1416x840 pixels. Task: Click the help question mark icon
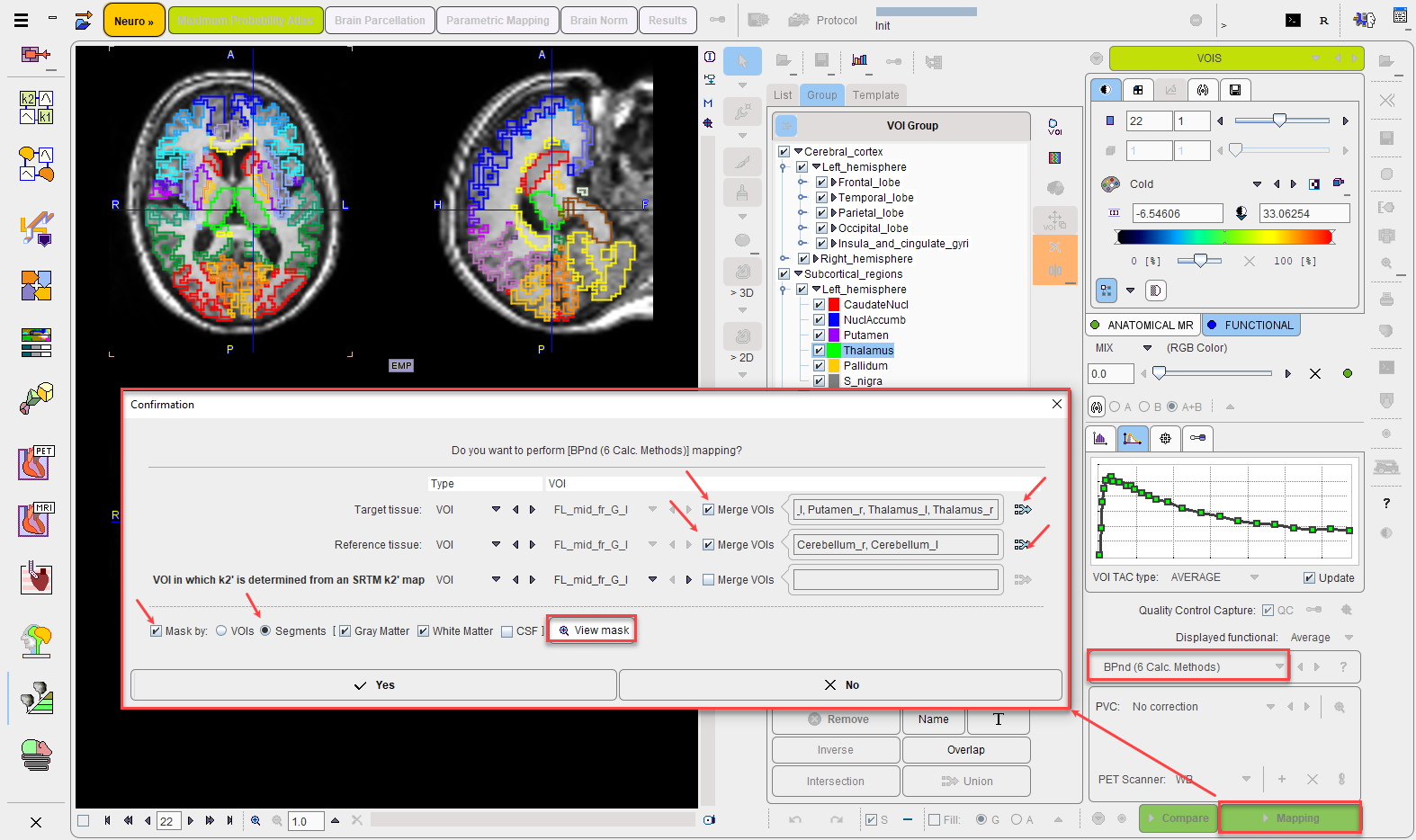1386,503
